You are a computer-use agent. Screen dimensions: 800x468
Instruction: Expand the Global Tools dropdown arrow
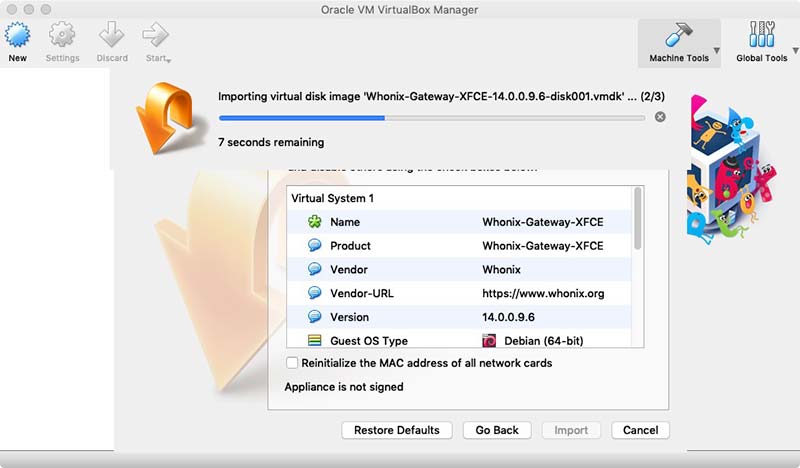coord(796,51)
